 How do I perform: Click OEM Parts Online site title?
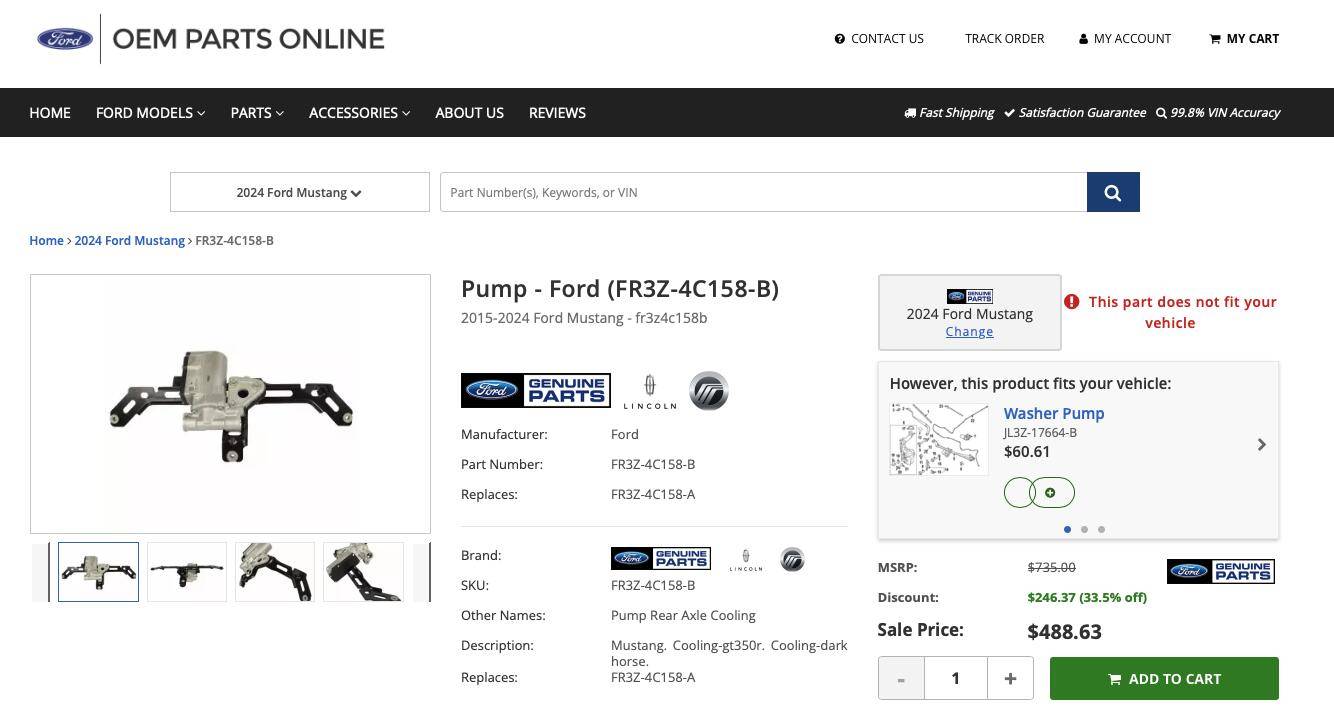click(x=249, y=39)
